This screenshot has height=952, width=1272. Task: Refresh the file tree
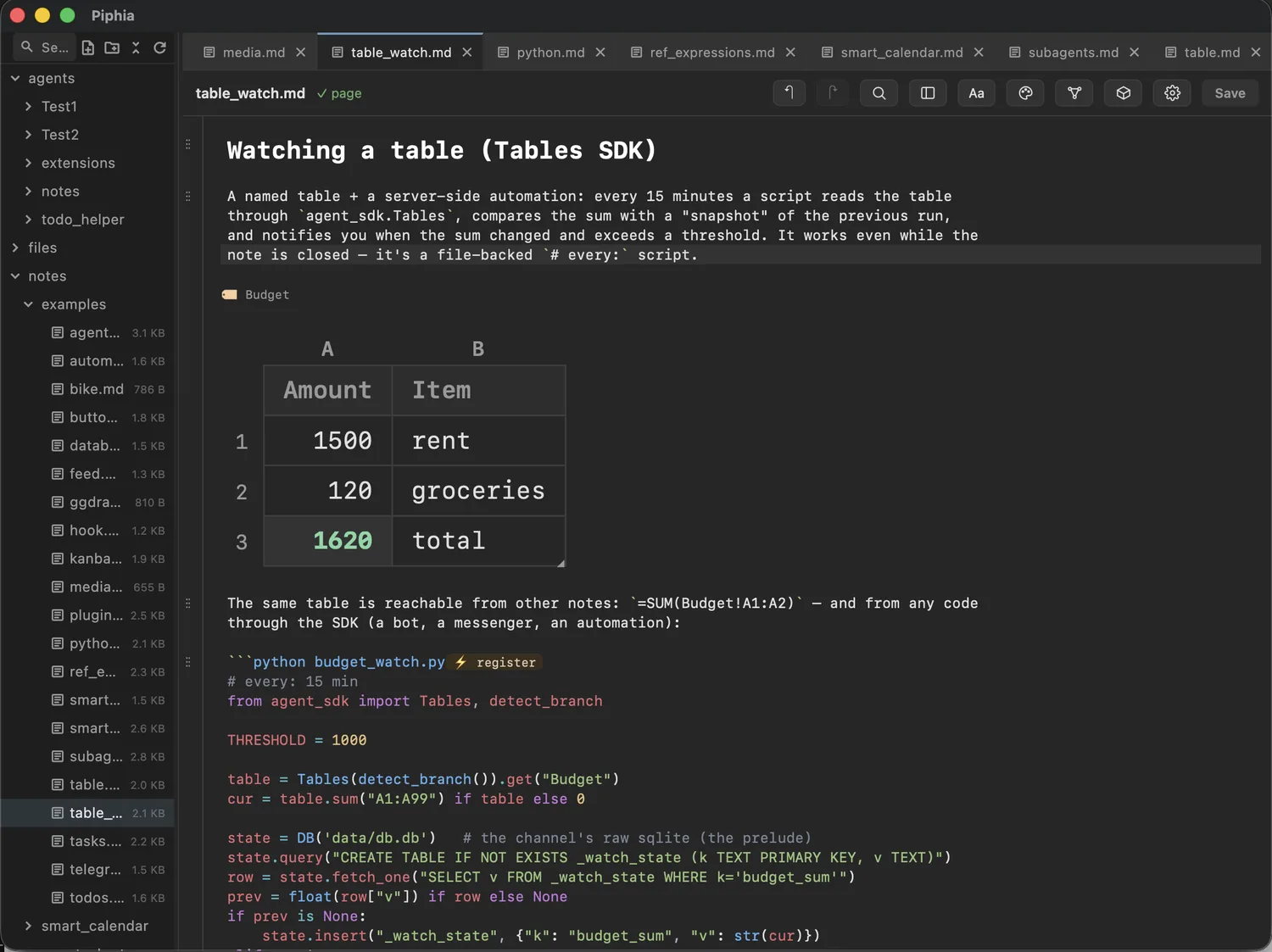tap(159, 47)
